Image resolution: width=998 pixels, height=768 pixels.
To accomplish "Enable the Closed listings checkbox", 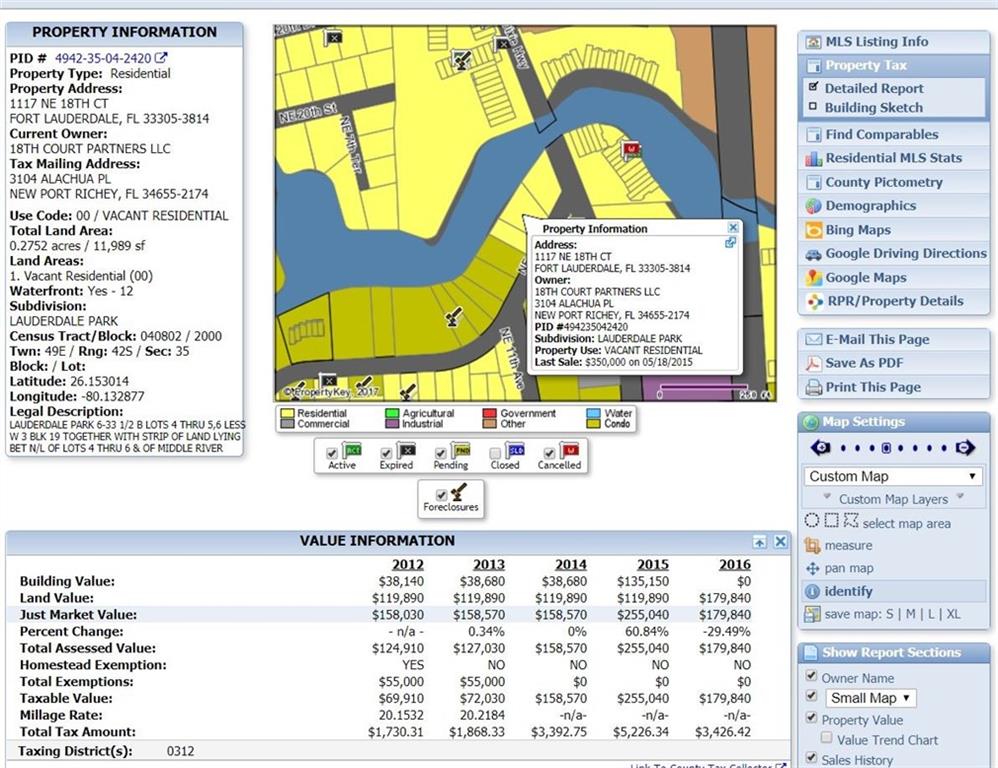I will tap(495, 453).
